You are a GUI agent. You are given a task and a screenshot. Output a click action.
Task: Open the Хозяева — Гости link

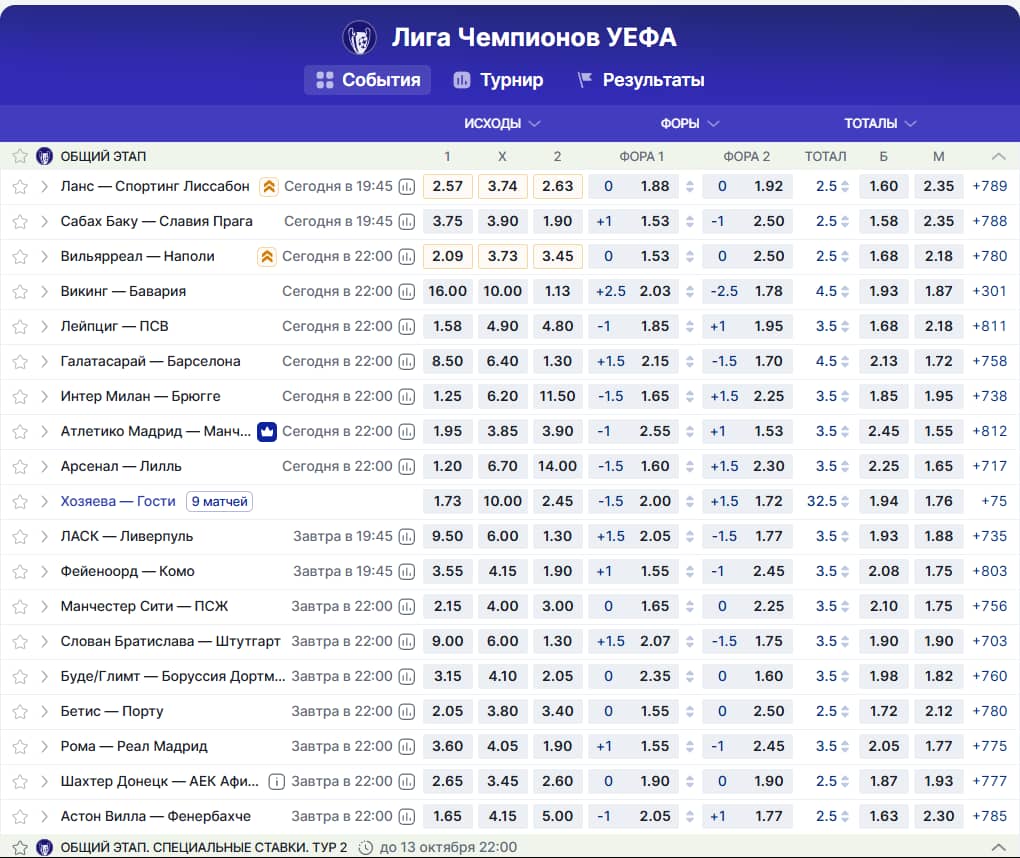(118, 502)
